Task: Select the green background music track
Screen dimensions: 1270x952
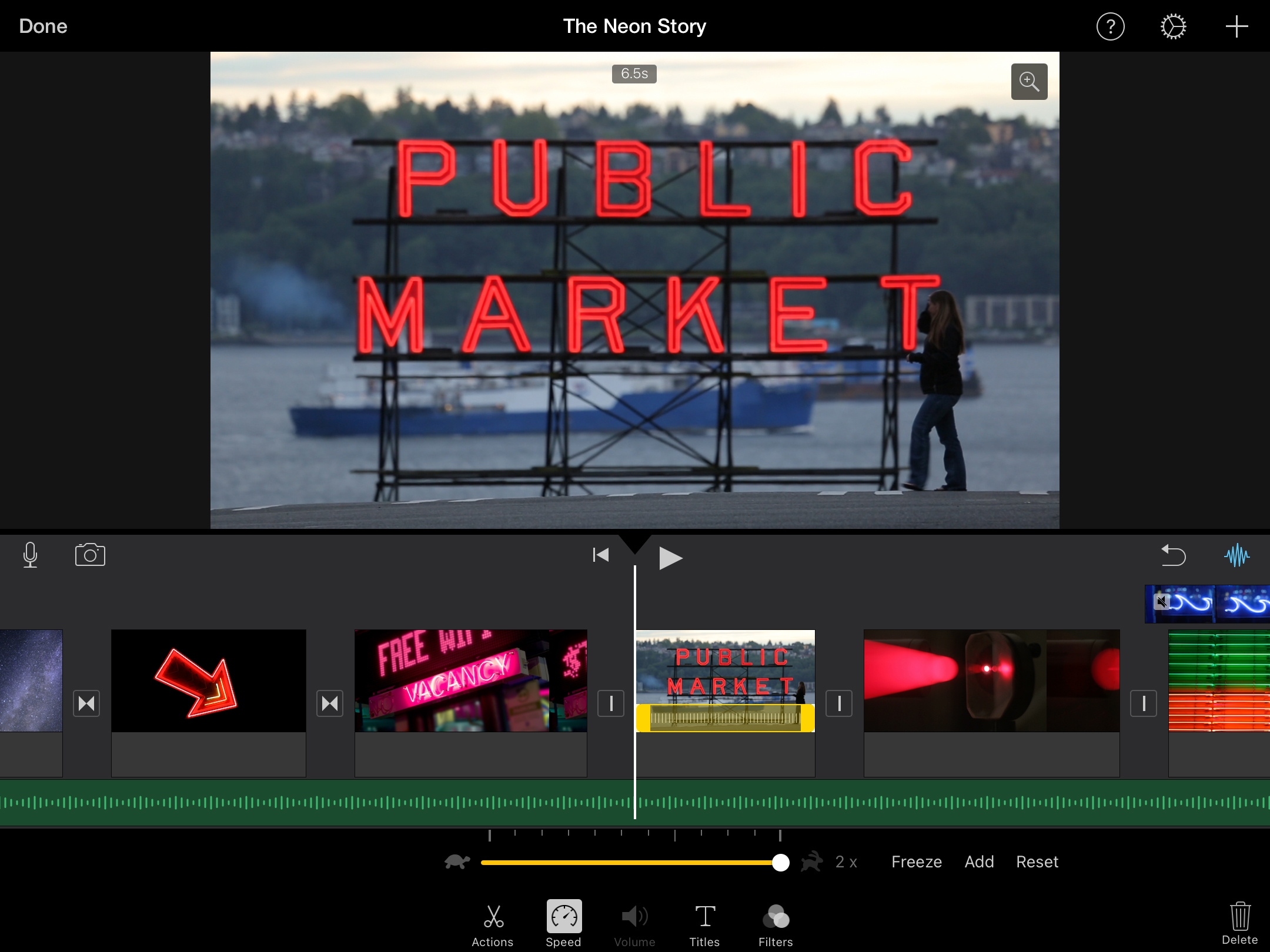Action: (x=635, y=803)
